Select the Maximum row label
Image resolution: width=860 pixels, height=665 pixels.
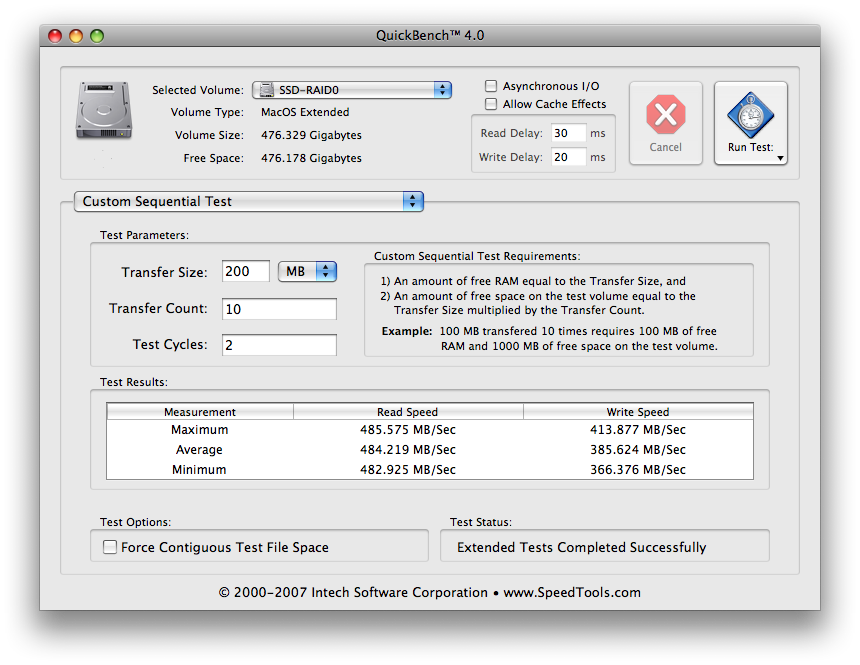click(200, 430)
